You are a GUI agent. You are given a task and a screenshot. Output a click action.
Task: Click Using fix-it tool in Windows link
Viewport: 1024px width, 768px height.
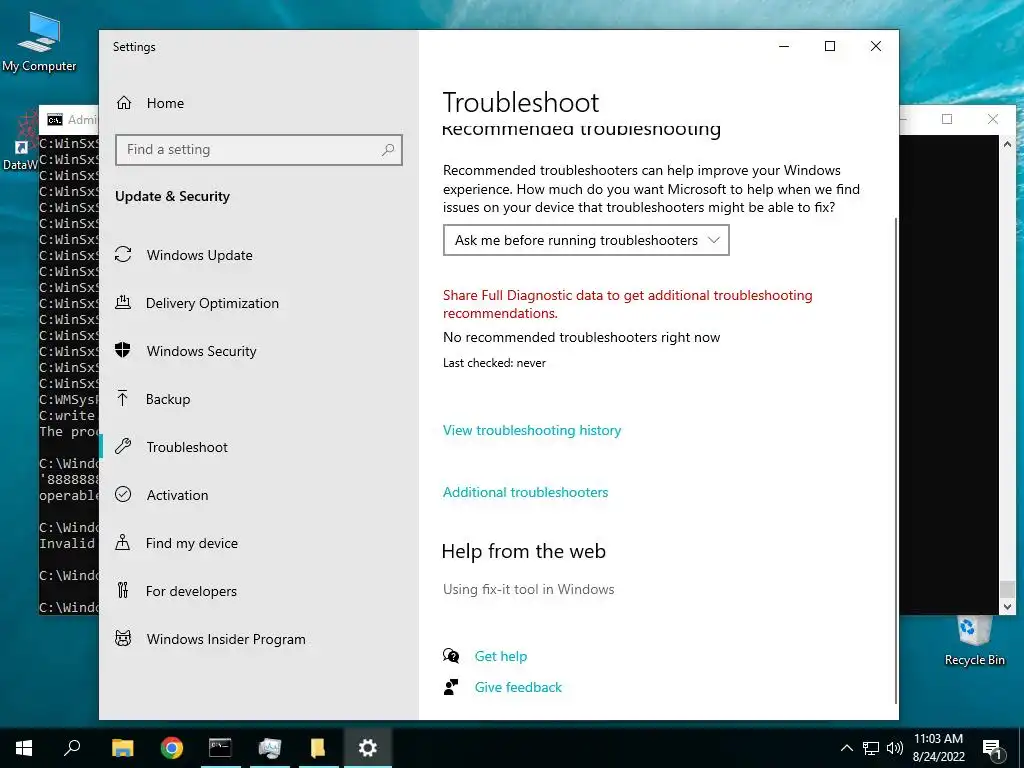pos(528,589)
